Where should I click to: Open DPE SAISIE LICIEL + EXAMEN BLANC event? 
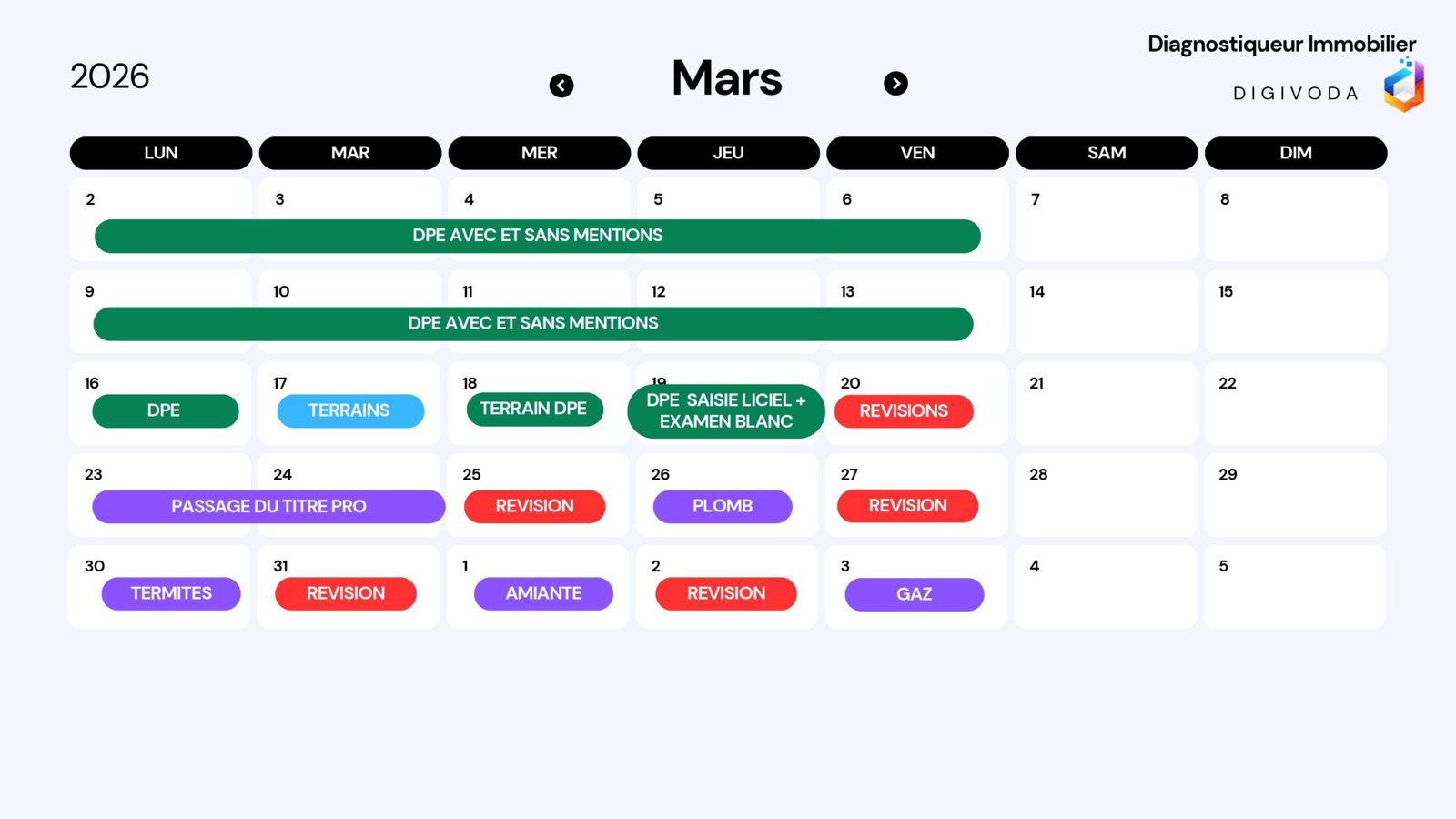click(726, 411)
